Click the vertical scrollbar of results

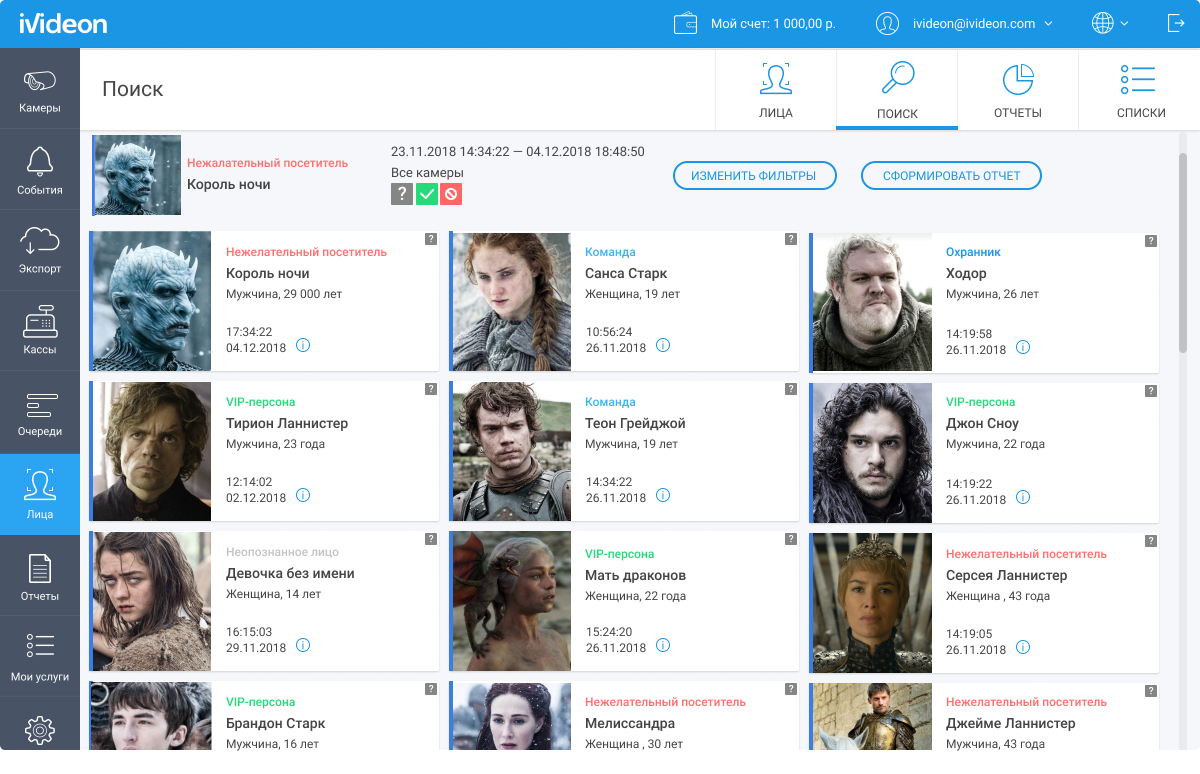1183,252
